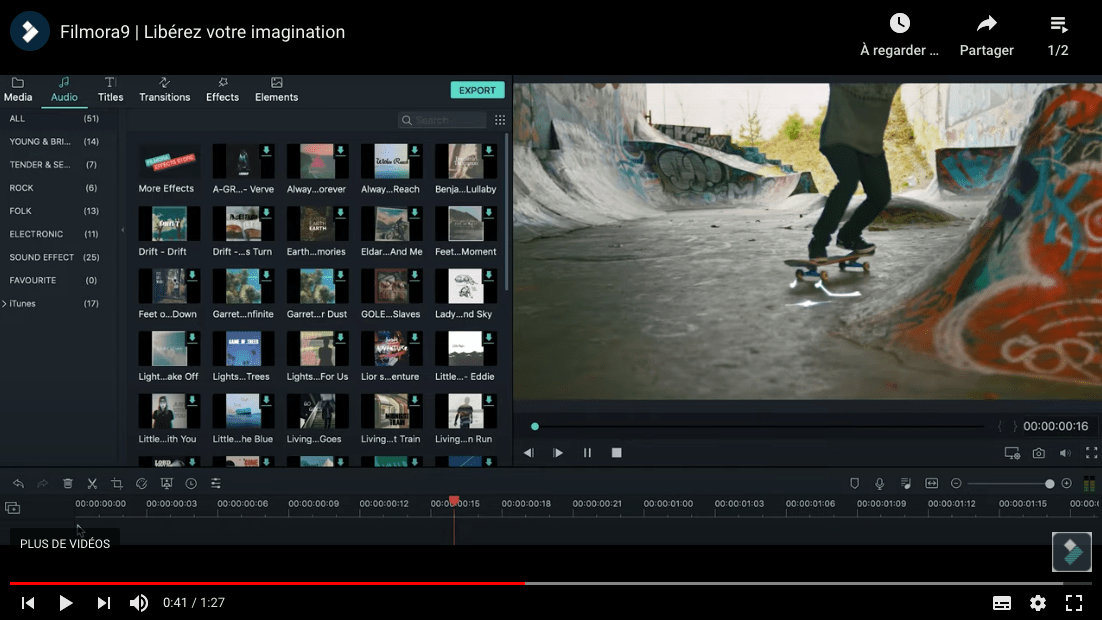The height and width of the screenshot is (620, 1102).
Task: Zoom in the timeline with plus icon
Action: tap(1066, 484)
